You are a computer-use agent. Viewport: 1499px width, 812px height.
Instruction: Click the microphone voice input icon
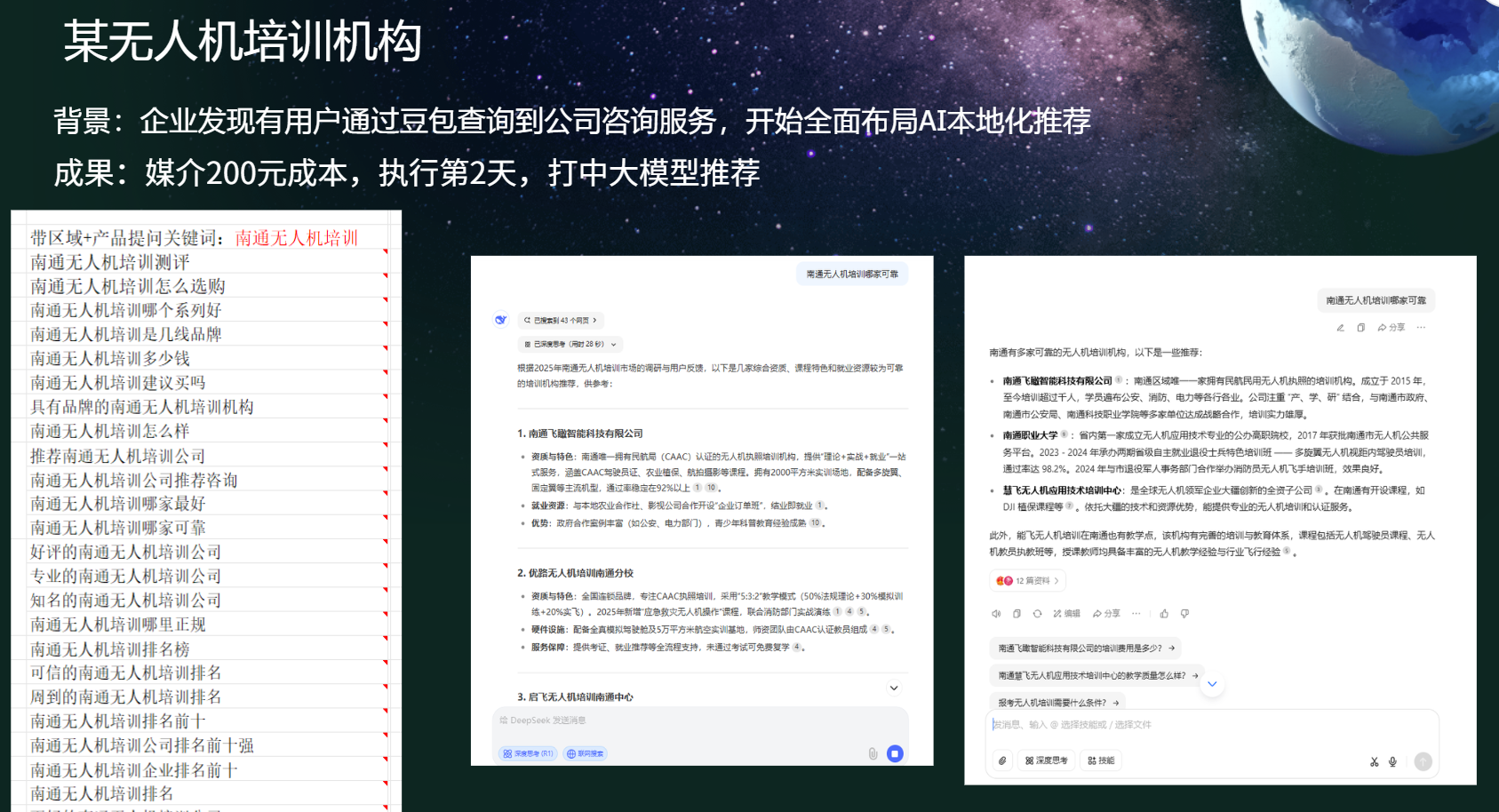(1392, 761)
